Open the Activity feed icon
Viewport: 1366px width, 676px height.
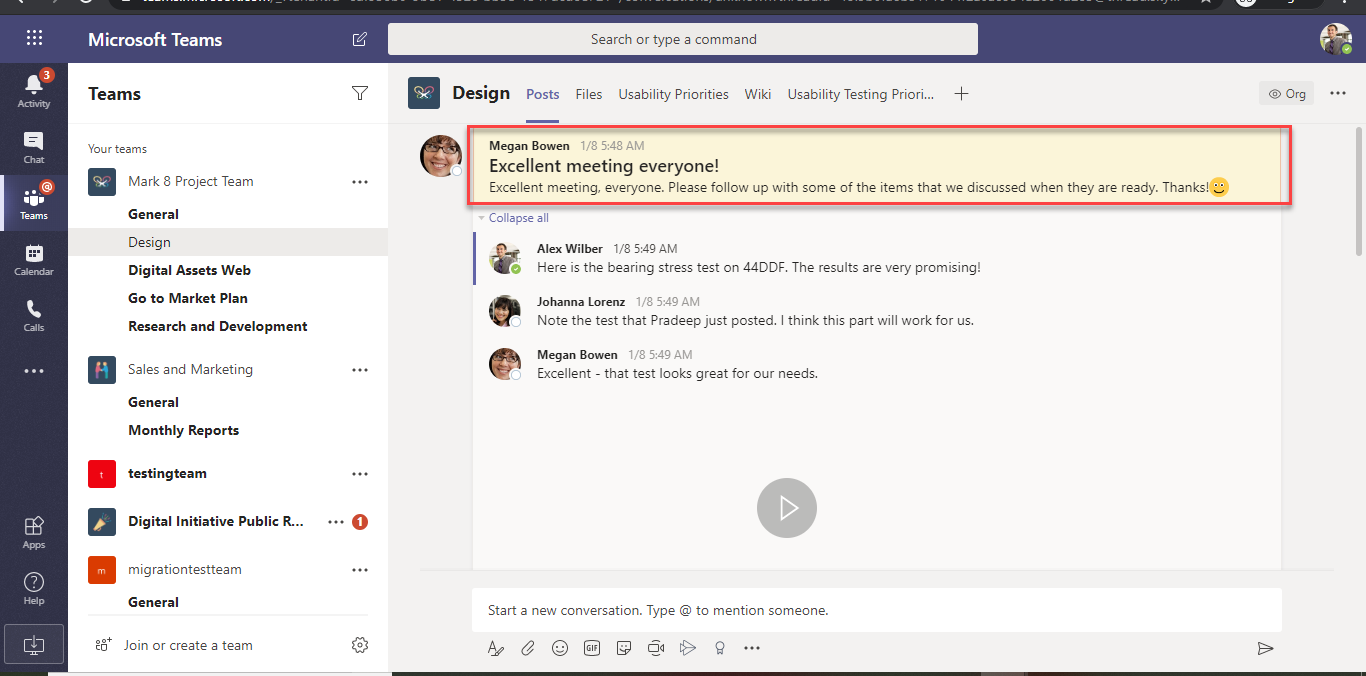point(34,90)
